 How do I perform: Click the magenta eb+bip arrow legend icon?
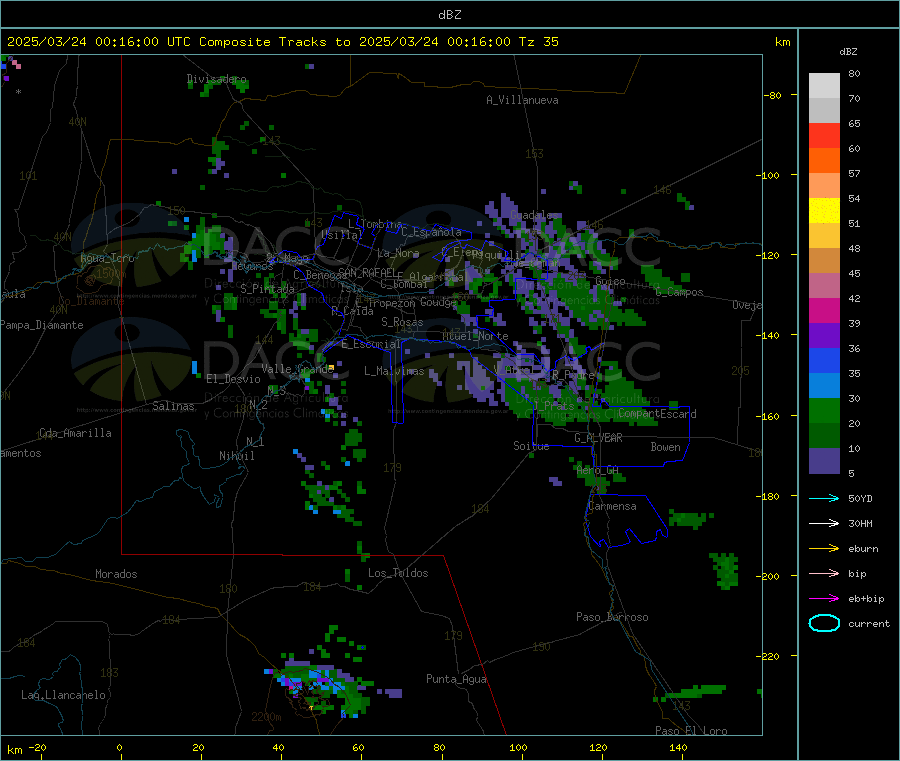pos(824,598)
